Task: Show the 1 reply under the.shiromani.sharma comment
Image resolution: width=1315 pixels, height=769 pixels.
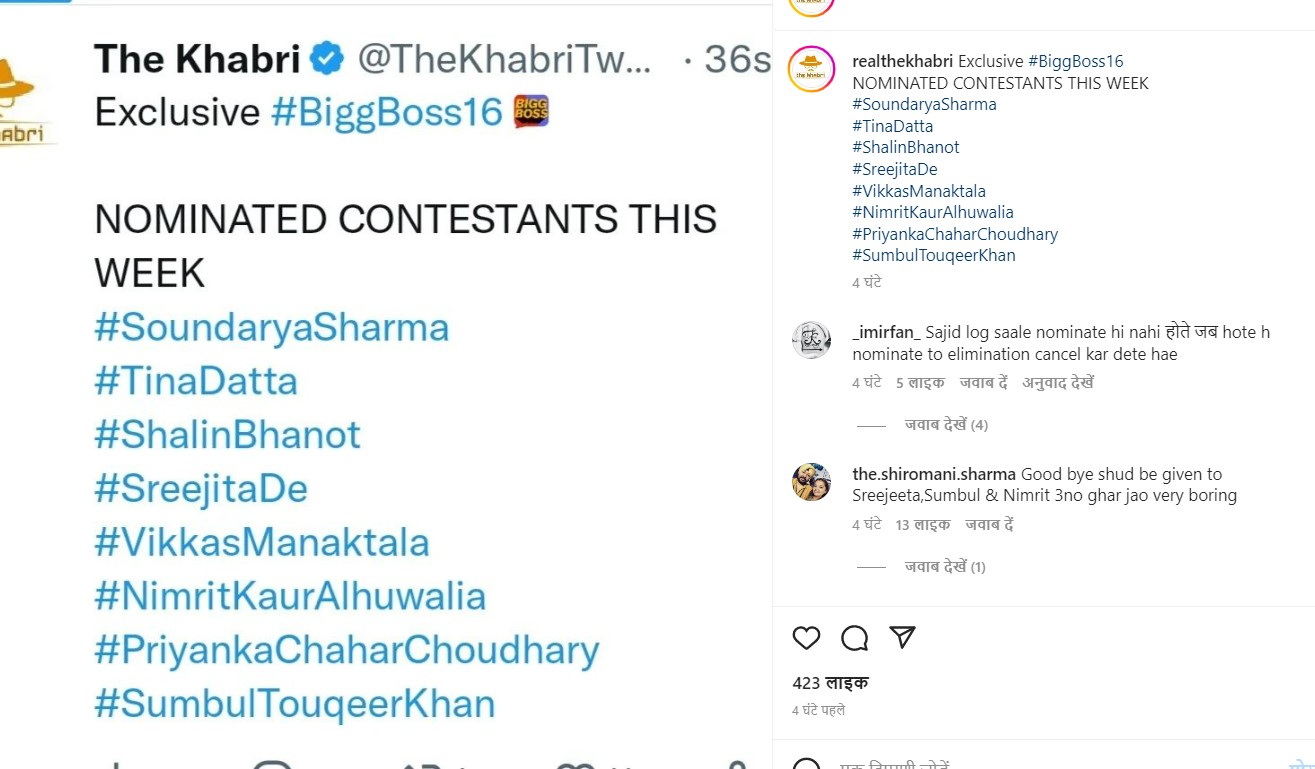Action: [x=945, y=567]
